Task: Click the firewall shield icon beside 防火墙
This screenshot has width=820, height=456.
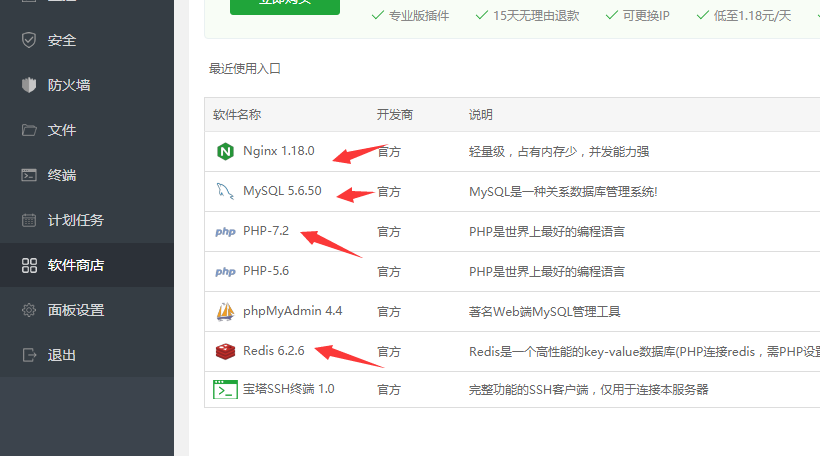Action: (29, 85)
